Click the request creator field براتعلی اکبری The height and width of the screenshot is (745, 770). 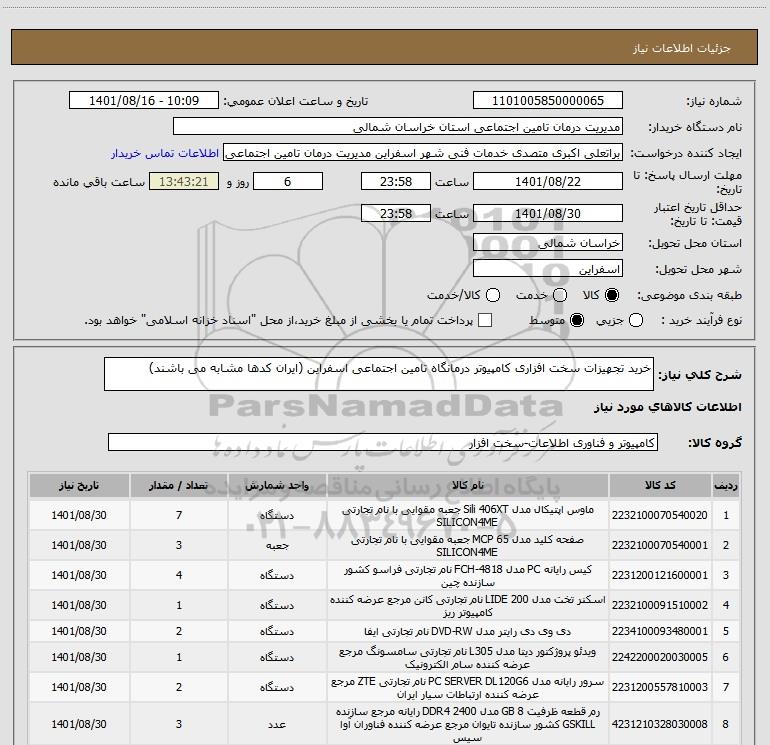tap(423, 153)
